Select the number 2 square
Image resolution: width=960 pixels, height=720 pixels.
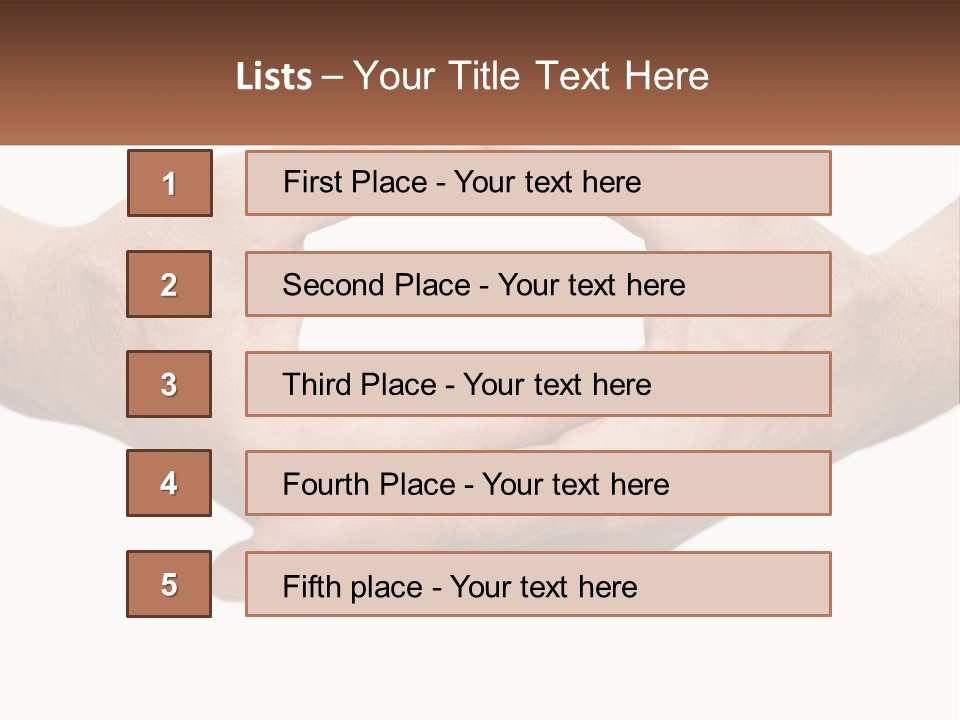[x=169, y=284]
